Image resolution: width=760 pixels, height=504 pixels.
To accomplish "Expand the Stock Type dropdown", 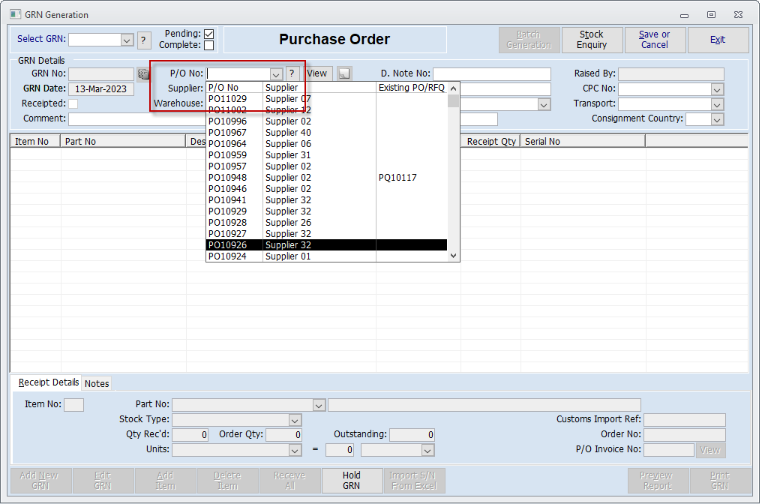I will 295,420.
